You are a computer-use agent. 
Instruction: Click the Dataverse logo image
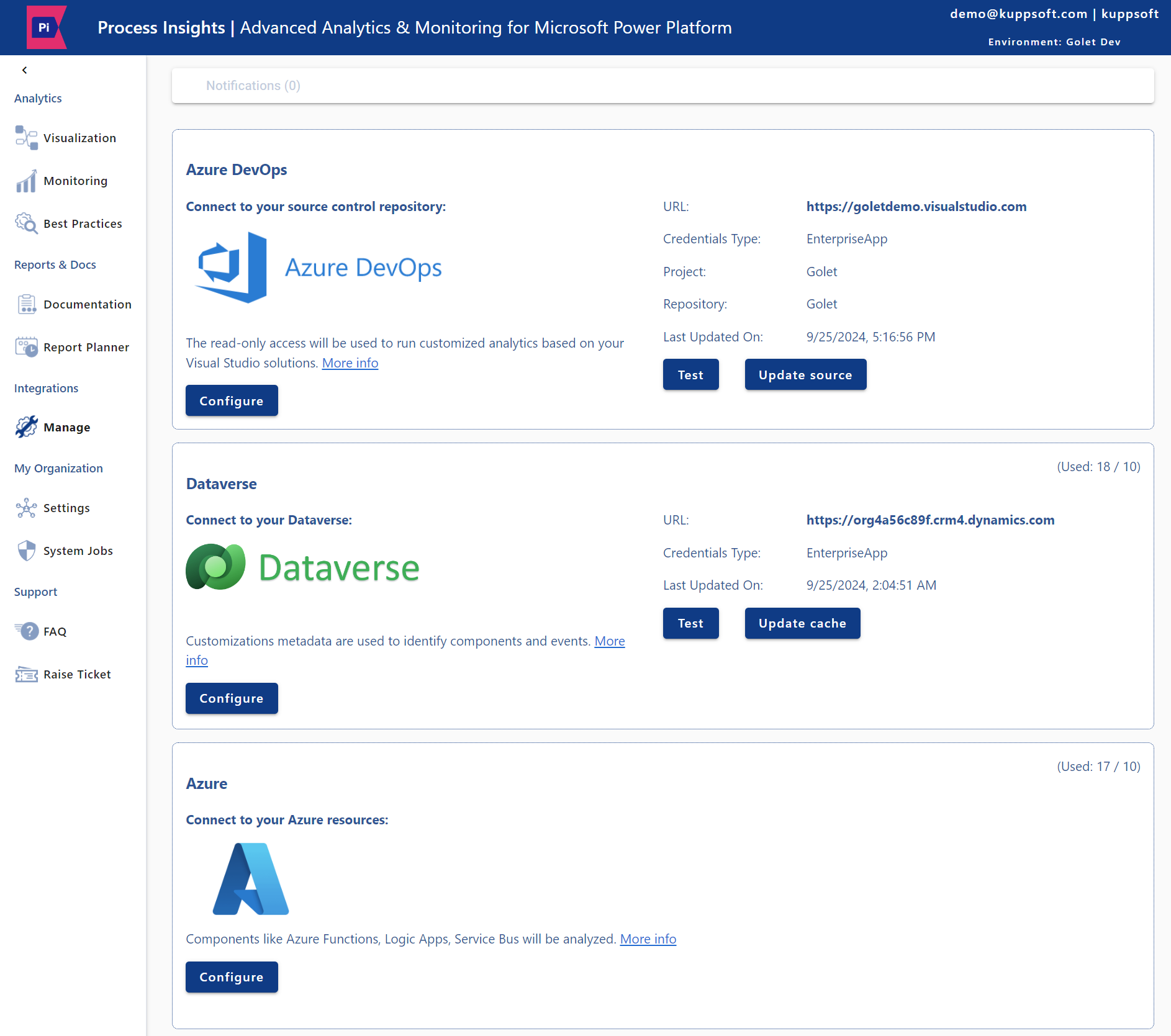[x=302, y=567]
